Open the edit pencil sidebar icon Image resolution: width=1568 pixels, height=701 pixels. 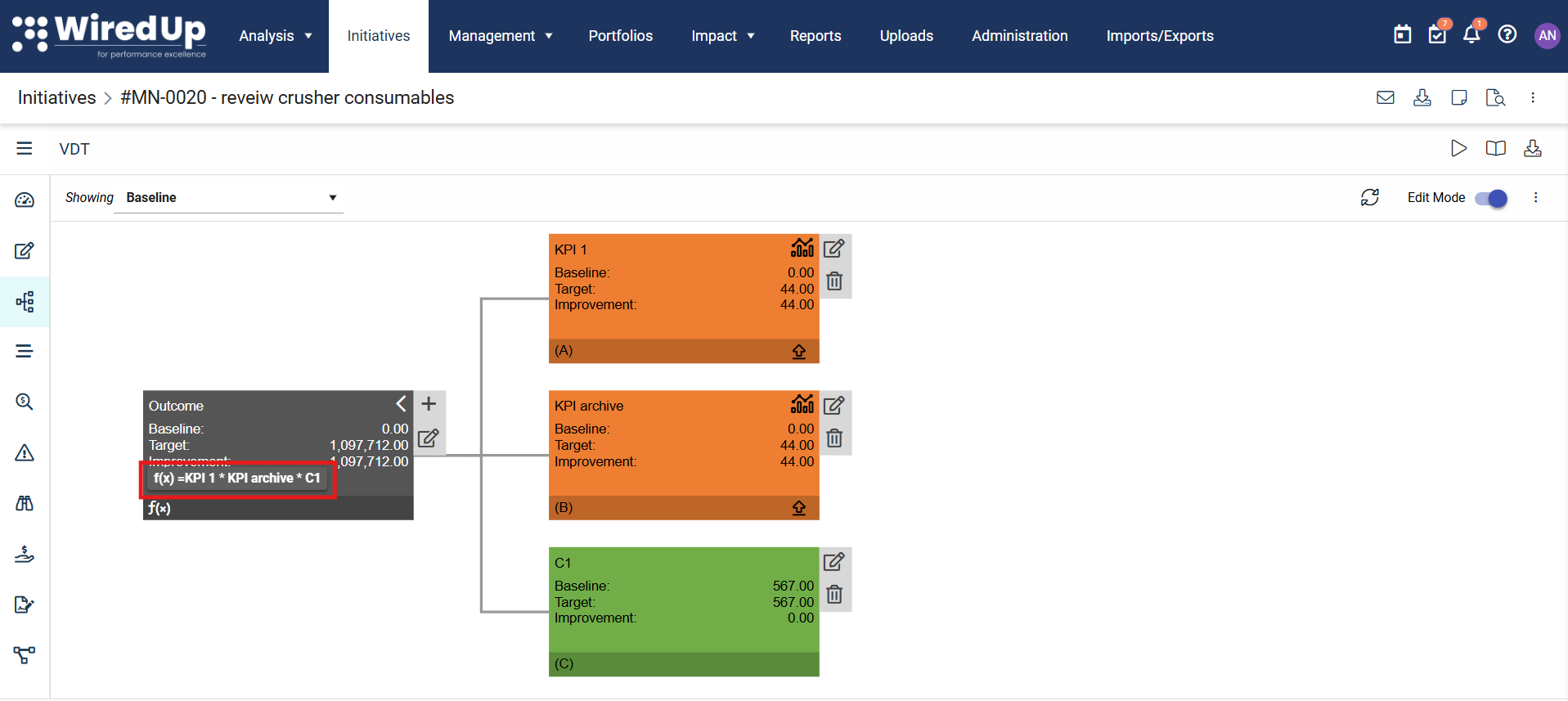[25, 250]
